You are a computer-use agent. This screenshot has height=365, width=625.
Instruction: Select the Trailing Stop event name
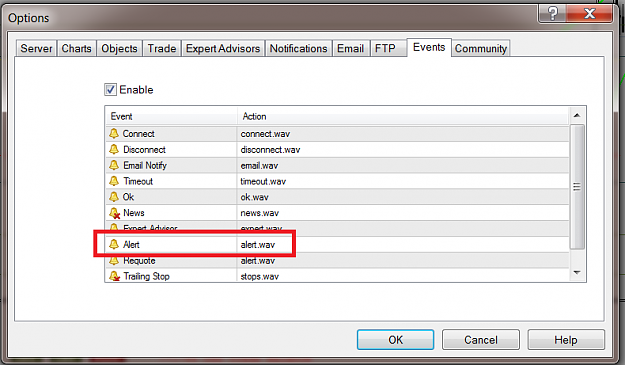click(x=146, y=276)
